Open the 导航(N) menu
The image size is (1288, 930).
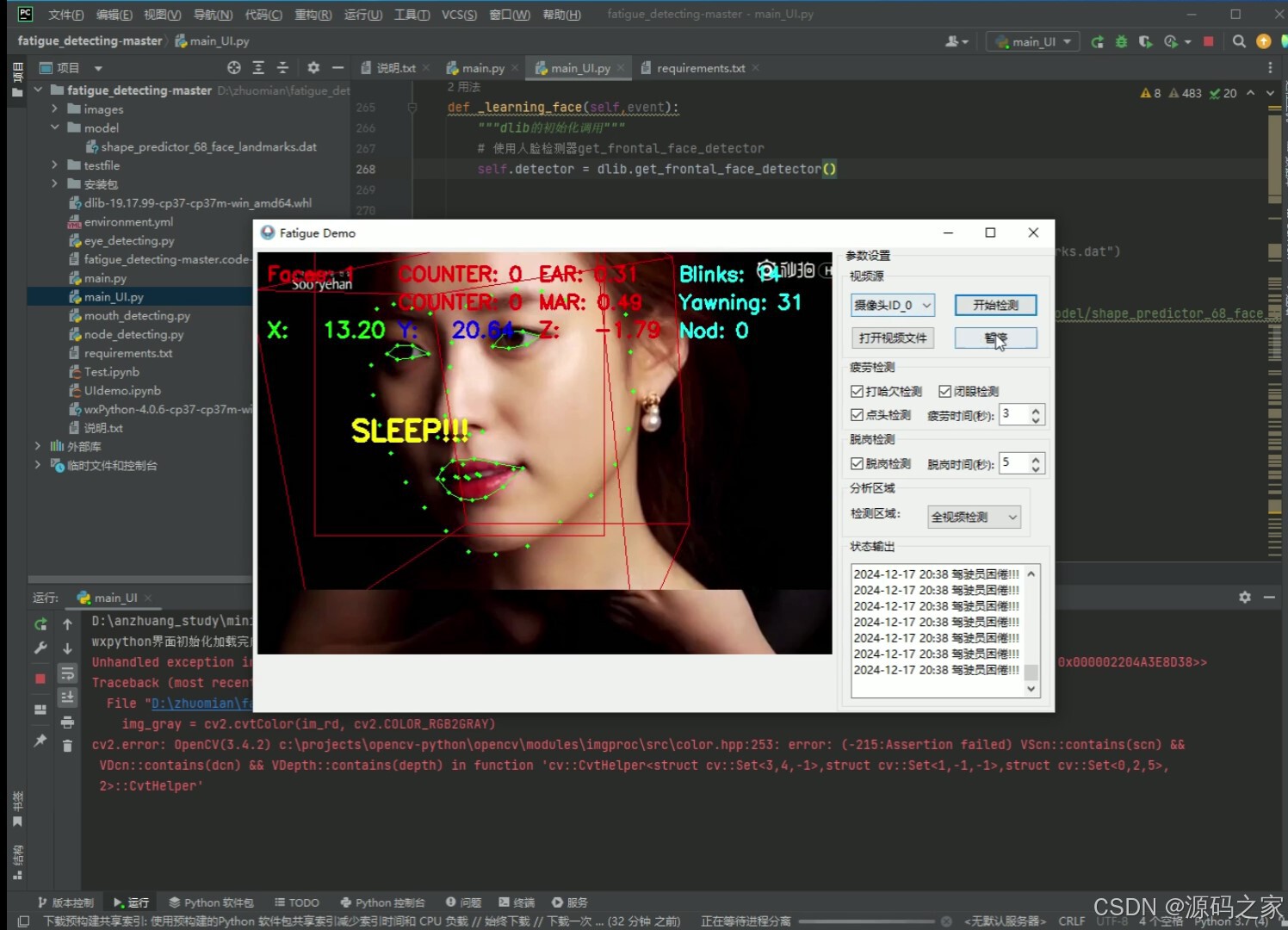coord(213,15)
